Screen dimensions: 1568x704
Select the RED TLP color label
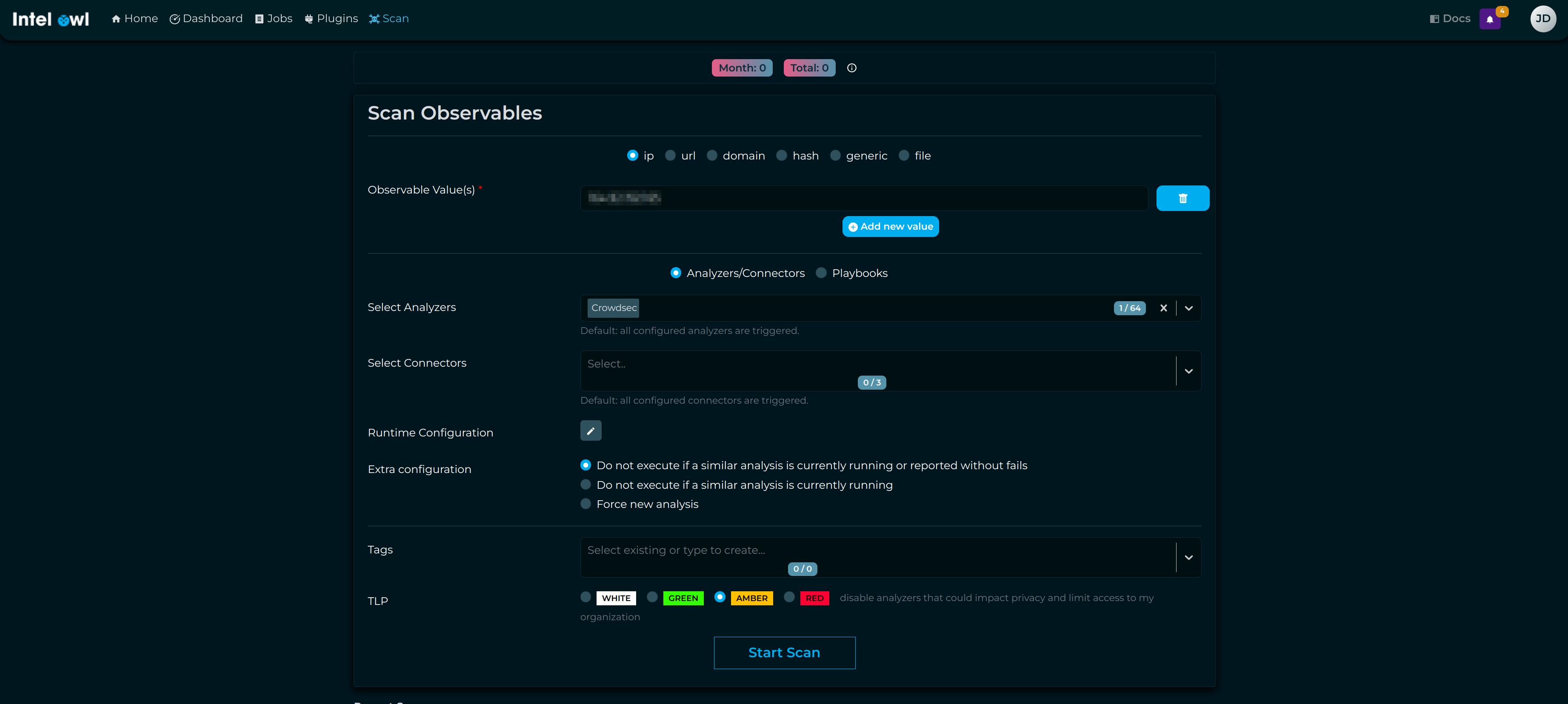pyautogui.click(x=814, y=598)
